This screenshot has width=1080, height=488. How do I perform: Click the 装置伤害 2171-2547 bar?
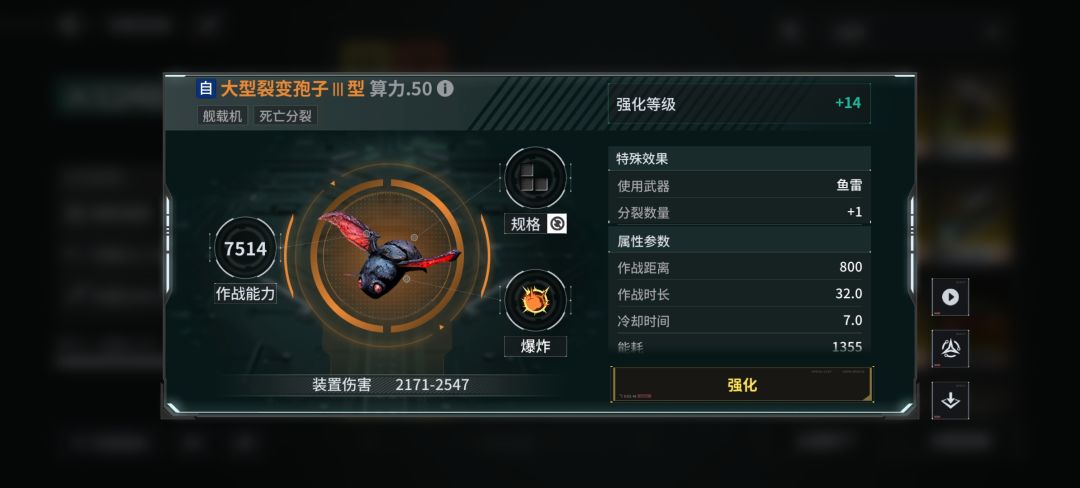(x=391, y=385)
